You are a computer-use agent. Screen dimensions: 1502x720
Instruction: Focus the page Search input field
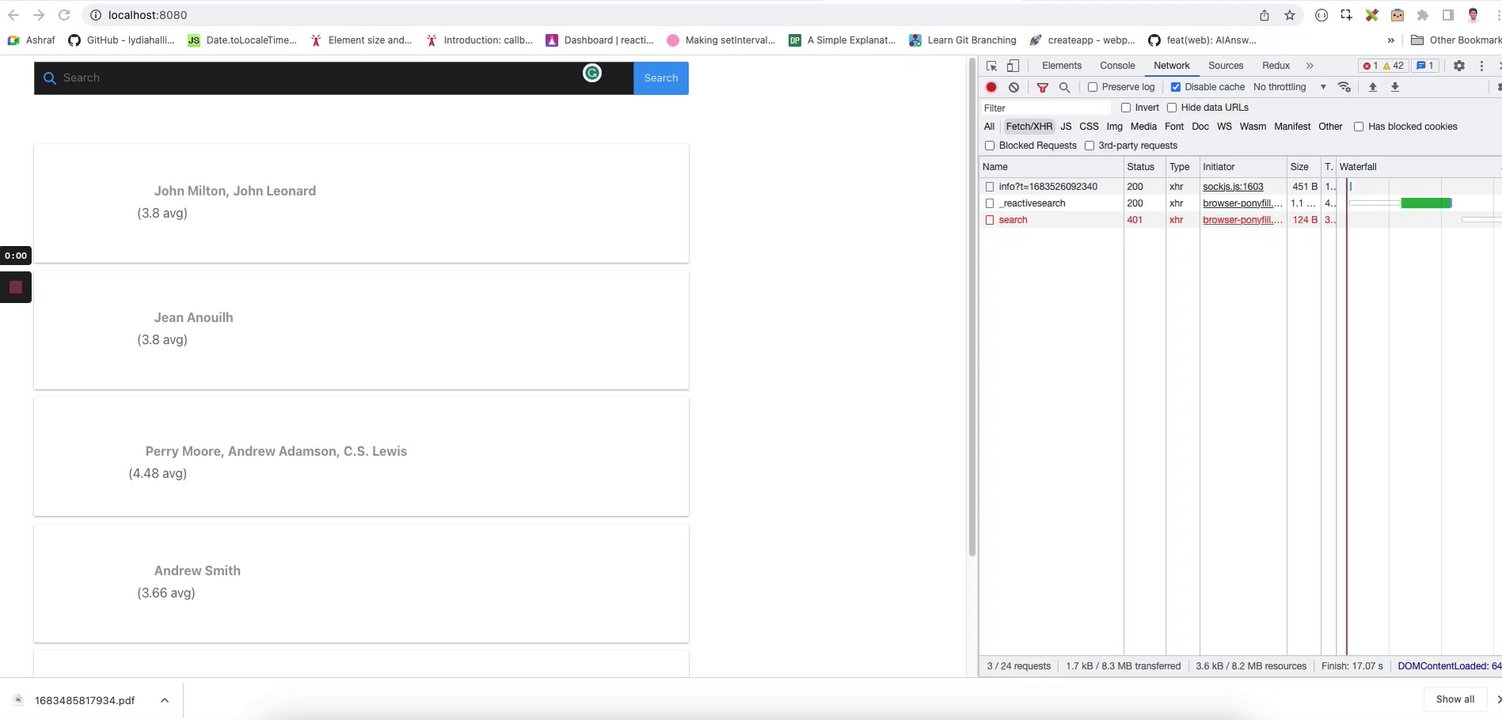[334, 78]
